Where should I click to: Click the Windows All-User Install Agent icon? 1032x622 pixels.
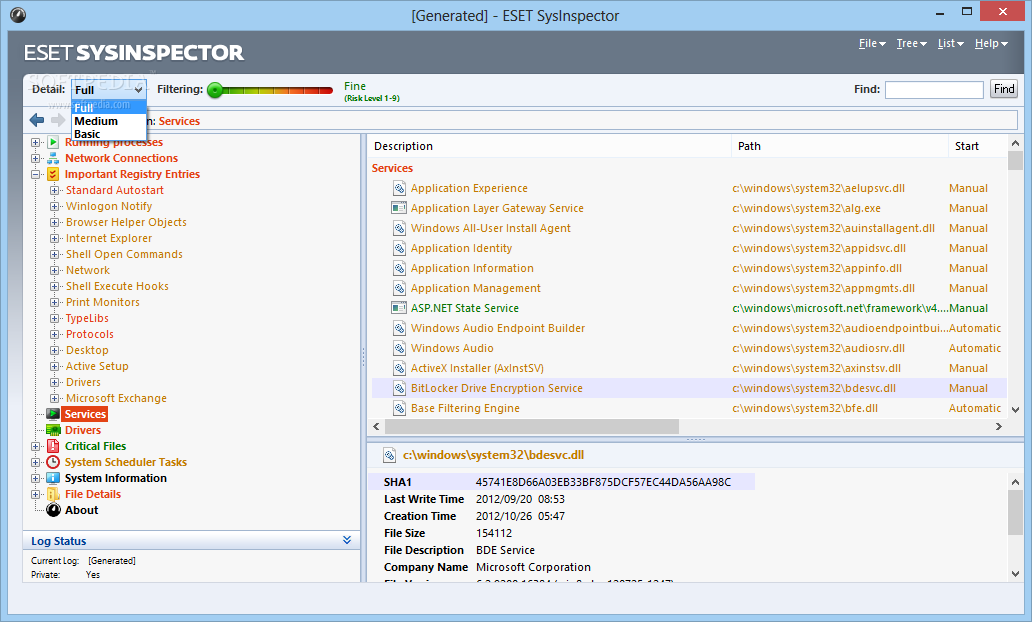tap(399, 228)
